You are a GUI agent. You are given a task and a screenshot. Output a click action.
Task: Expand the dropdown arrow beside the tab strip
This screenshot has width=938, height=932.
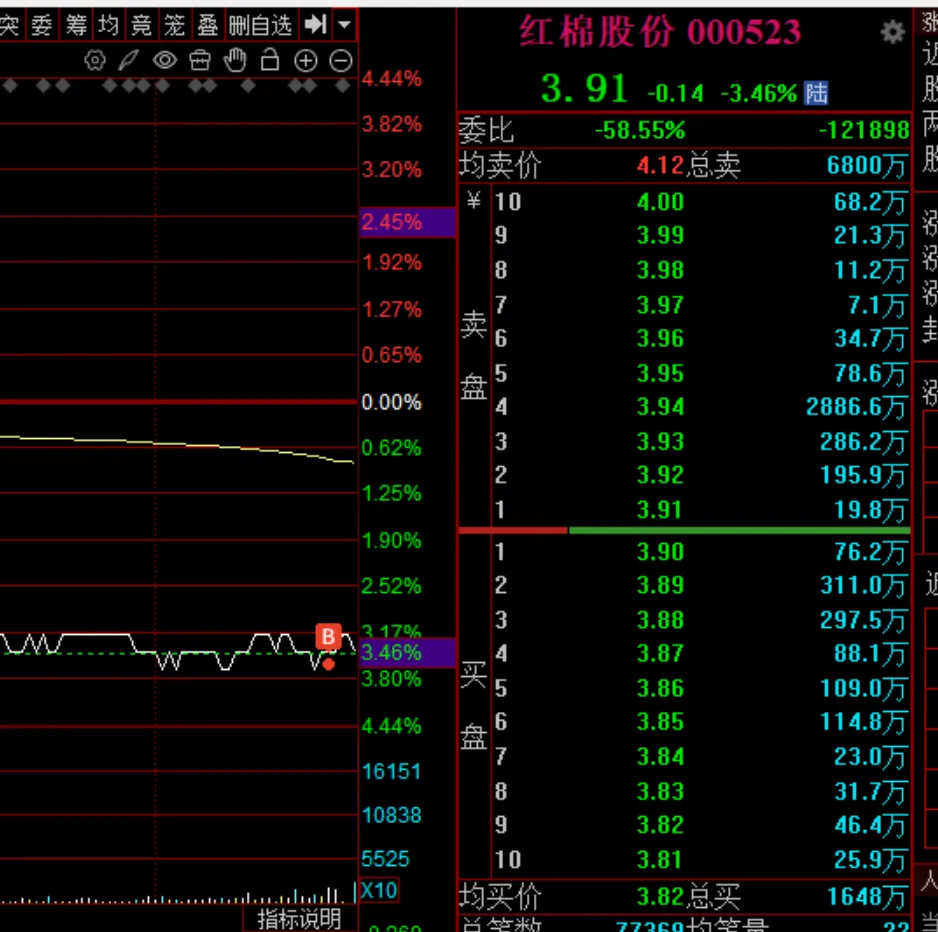345,24
